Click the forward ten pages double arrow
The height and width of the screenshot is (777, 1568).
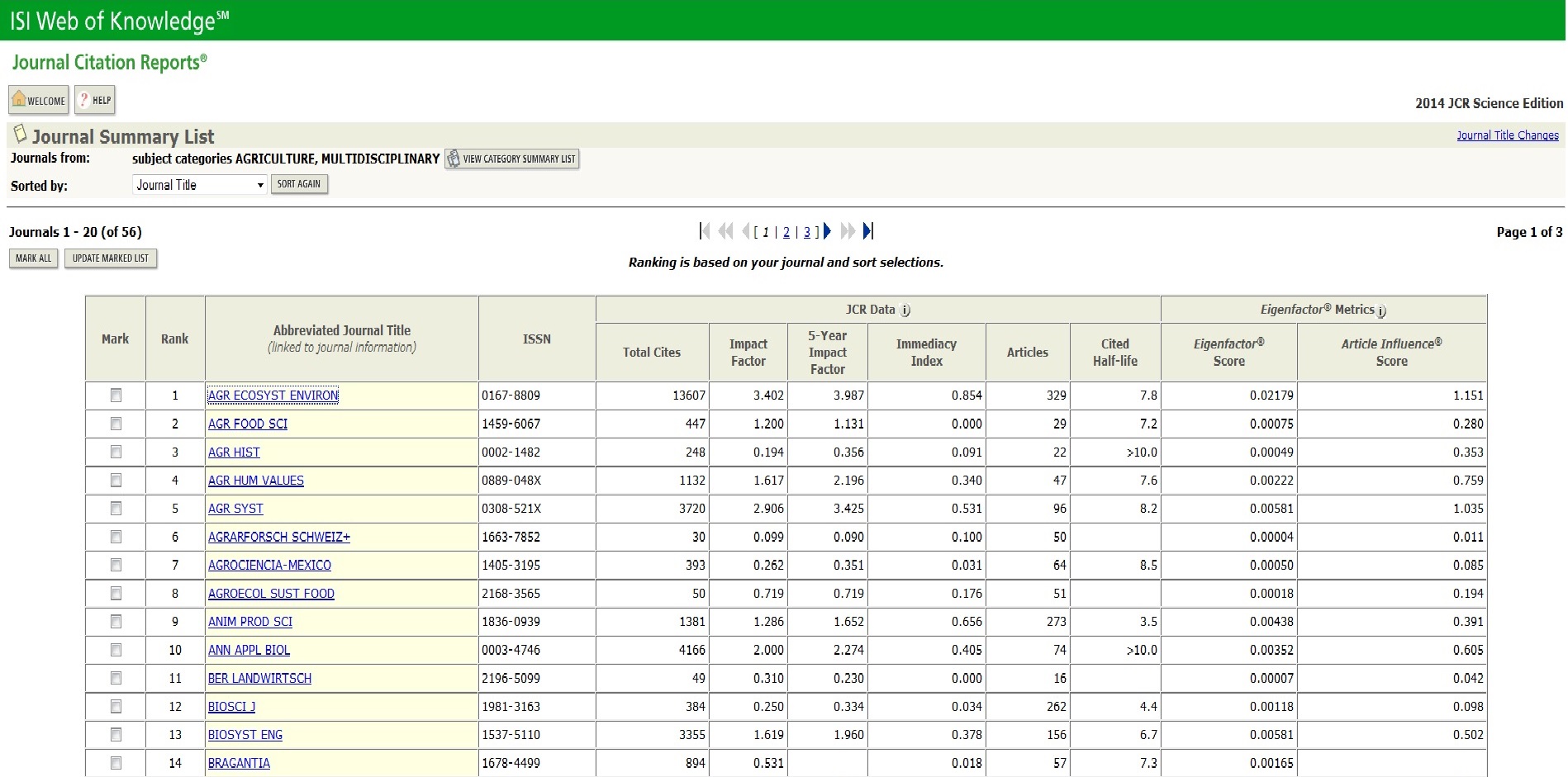pos(848,231)
